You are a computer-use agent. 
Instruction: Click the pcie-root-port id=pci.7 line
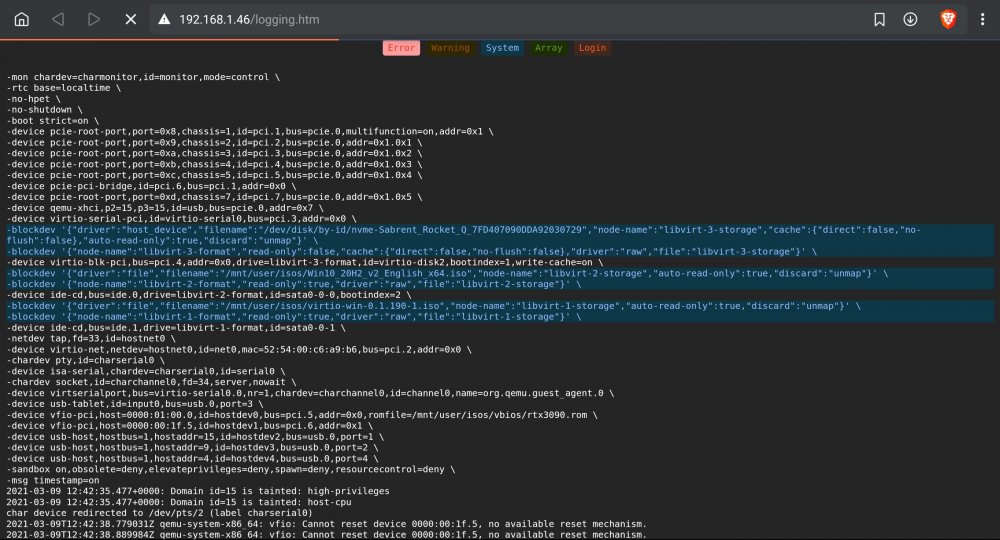214,197
